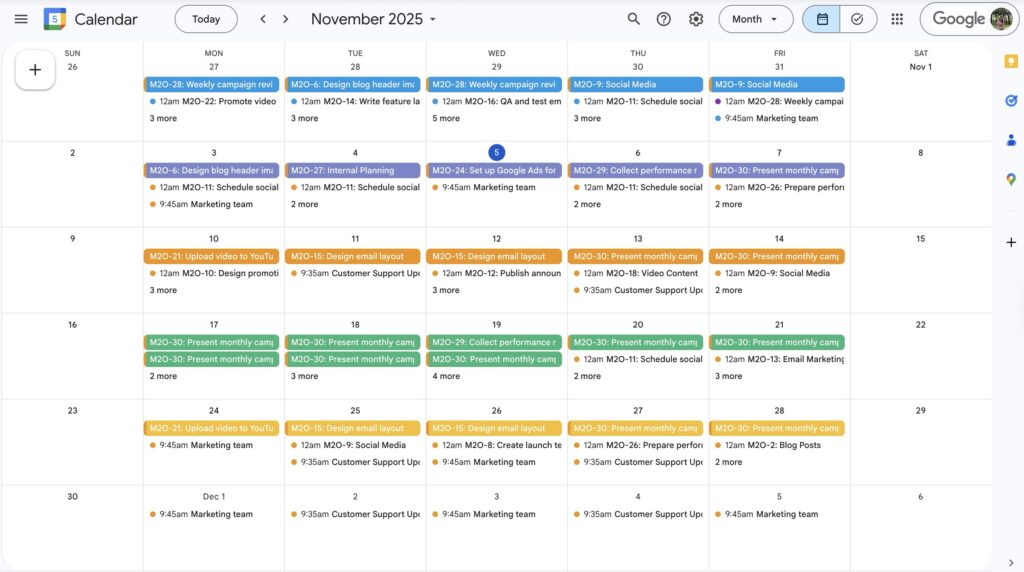
Task: Expand '5 more' on Wednesday 29
Action: tap(446, 118)
